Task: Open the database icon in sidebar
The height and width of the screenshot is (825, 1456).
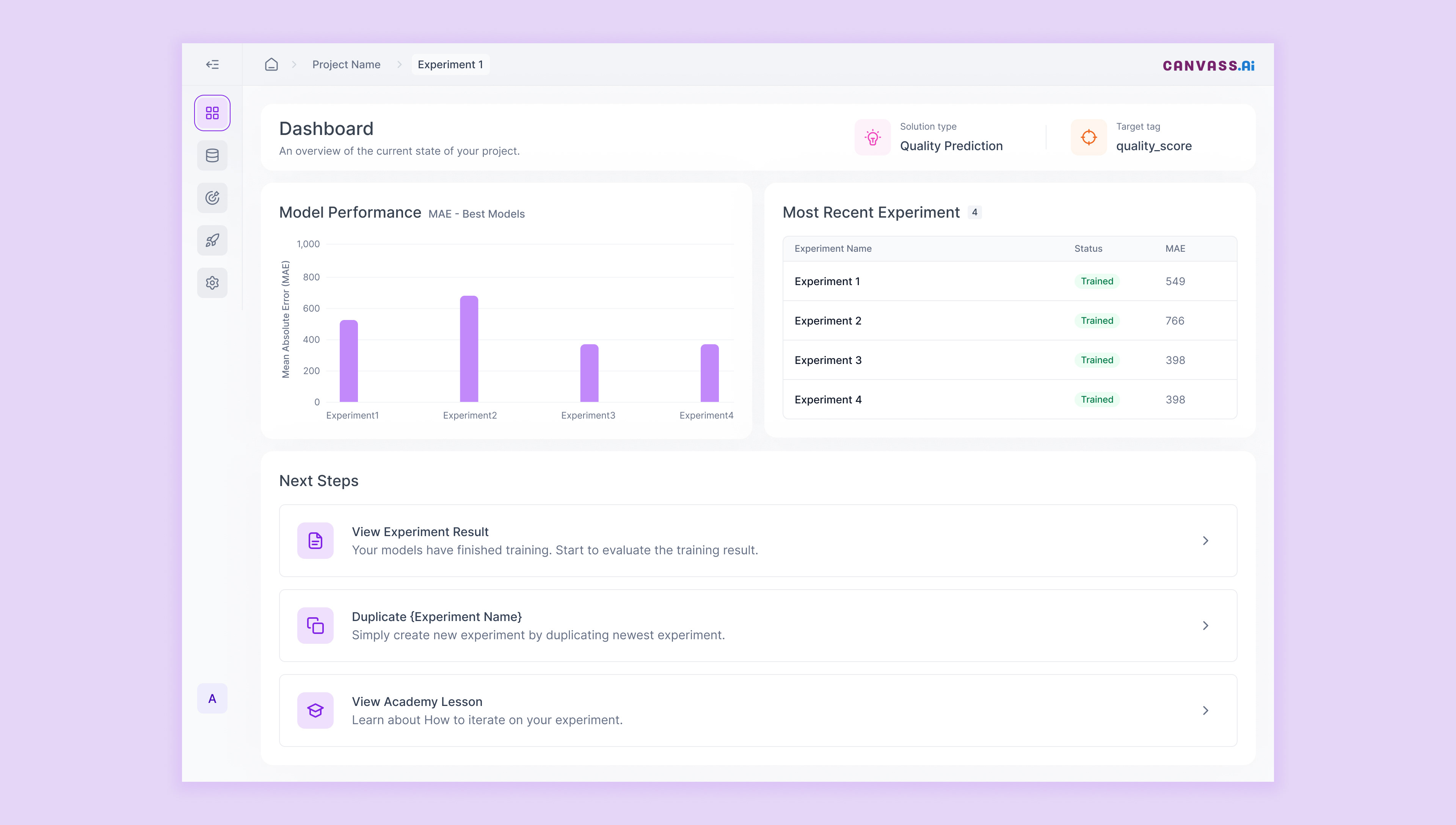Action: (212, 155)
